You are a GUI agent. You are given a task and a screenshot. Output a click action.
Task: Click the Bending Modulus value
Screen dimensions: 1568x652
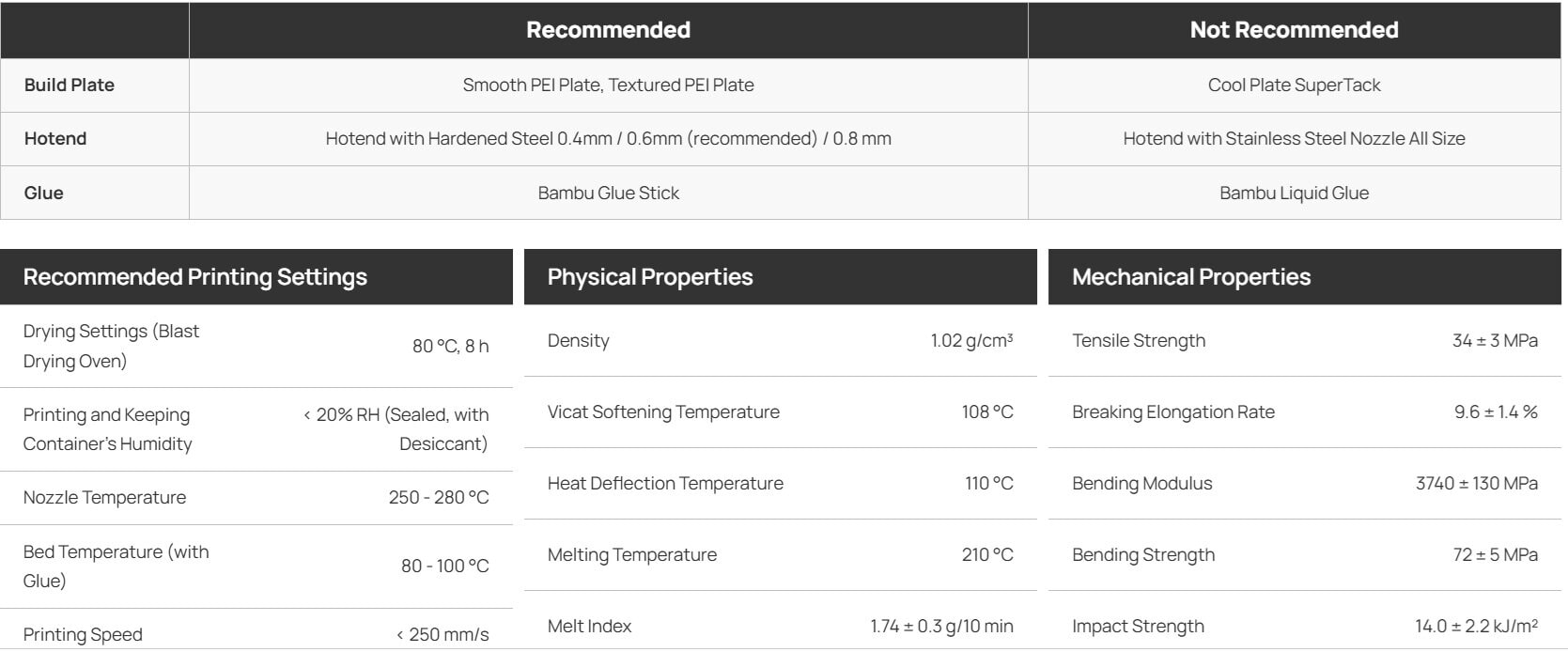point(1477,484)
